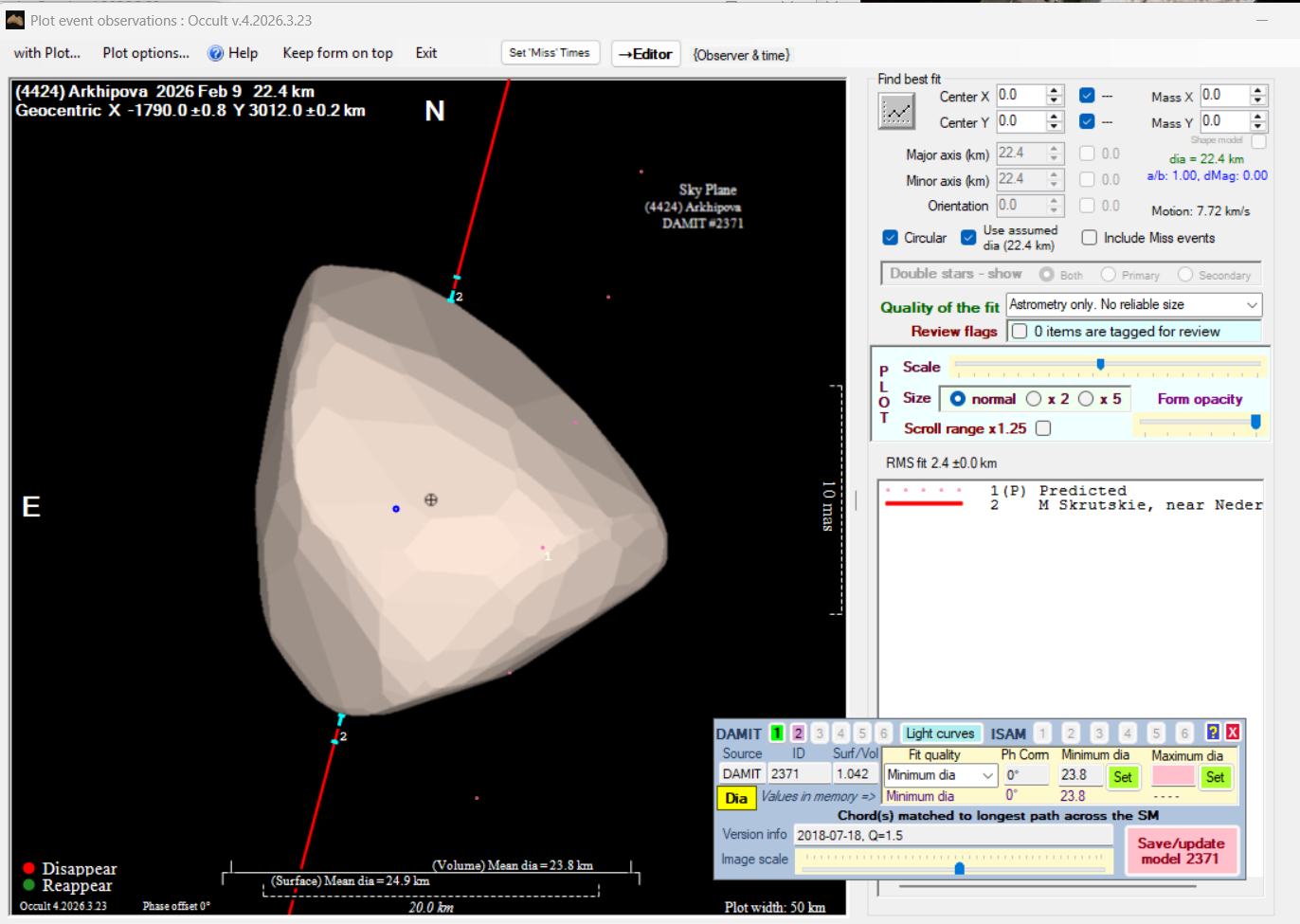Open the with Plot... menu

[x=47, y=53]
